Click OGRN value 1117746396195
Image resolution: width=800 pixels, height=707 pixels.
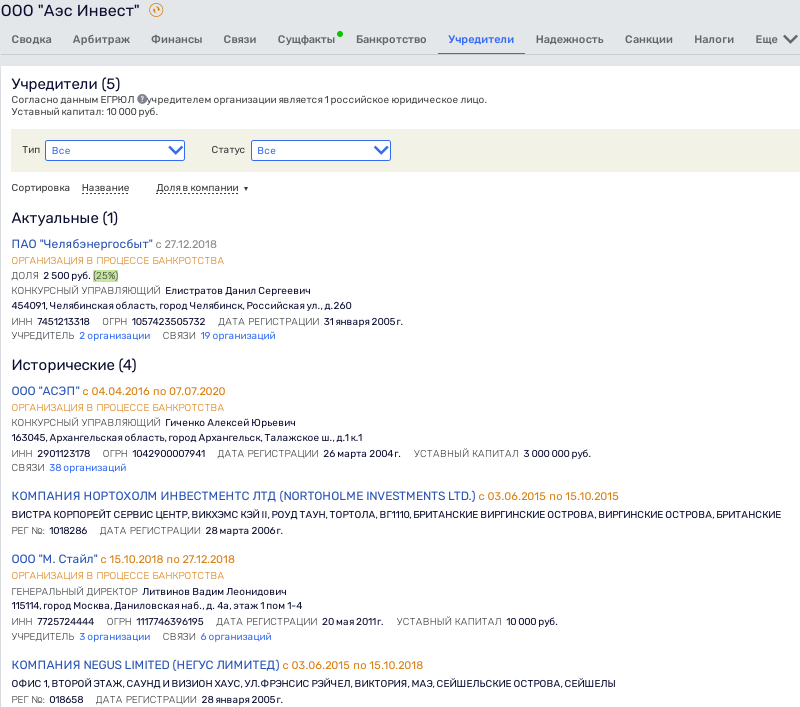coord(170,621)
